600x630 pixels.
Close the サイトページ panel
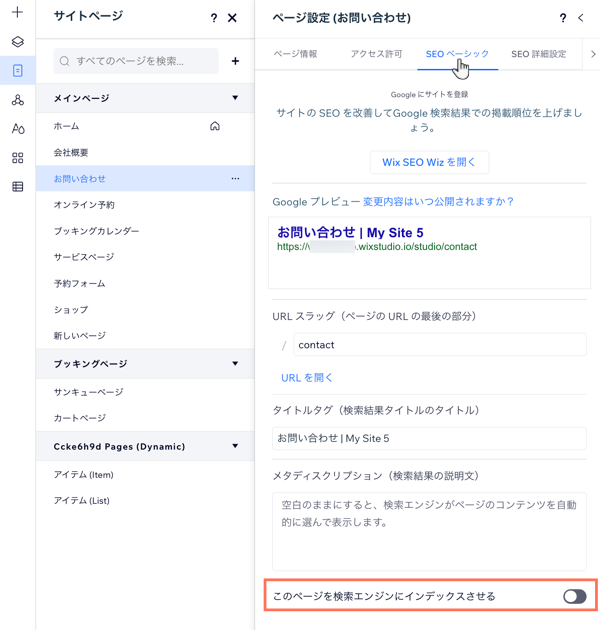232,18
